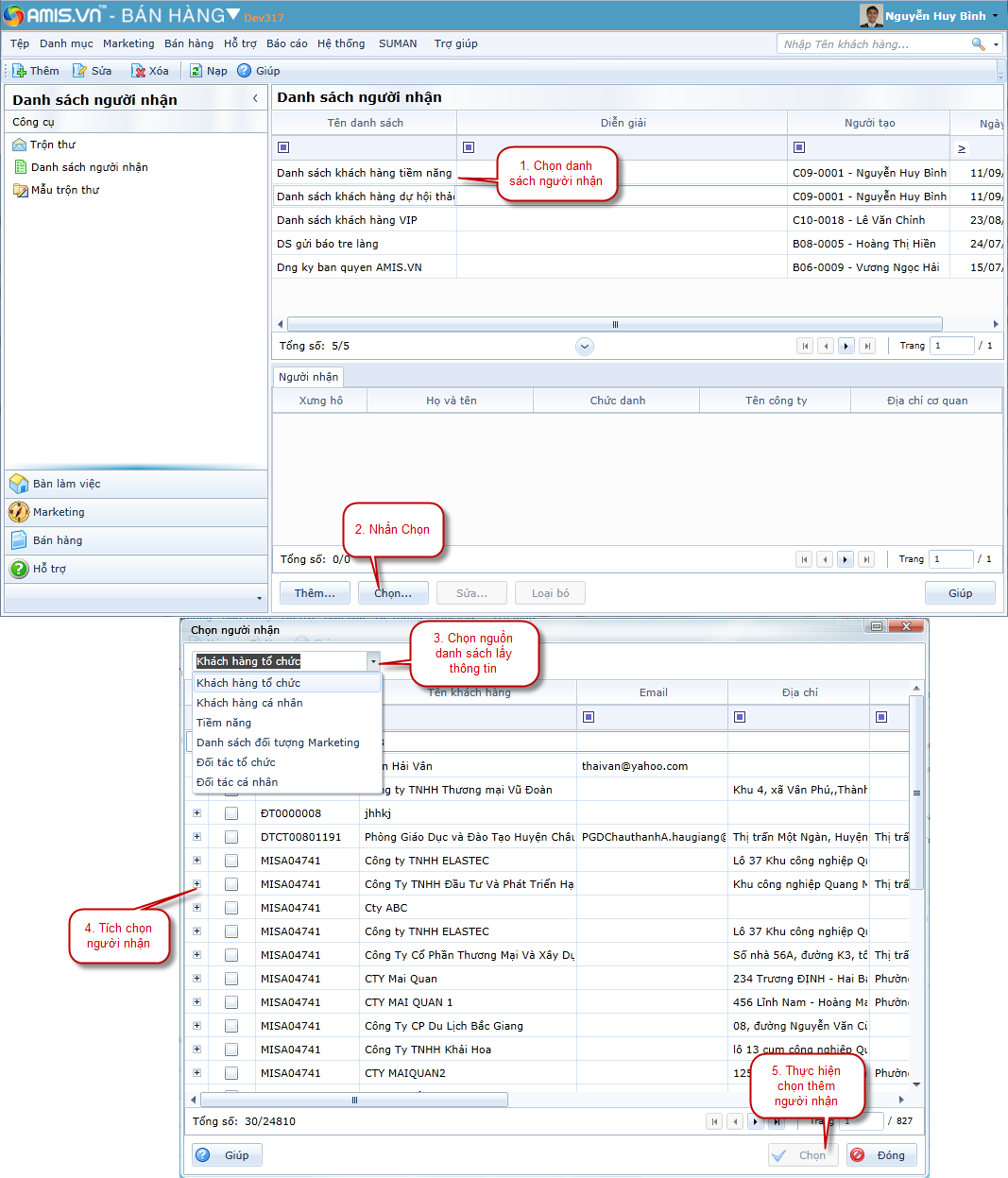Tick checkbox for CTY Mai Quan row
The width and height of the screenshot is (1008, 1178).
231,979
